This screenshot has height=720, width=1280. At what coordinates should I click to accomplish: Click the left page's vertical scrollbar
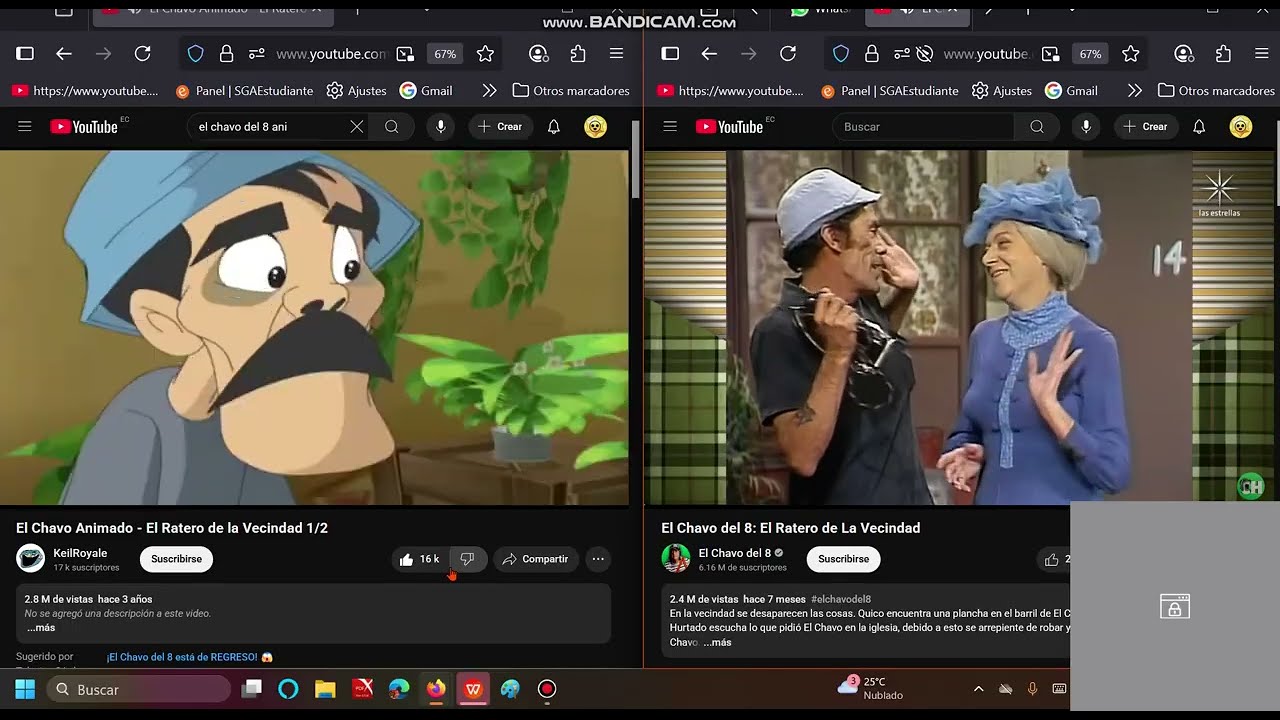click(x=635, y=160)
